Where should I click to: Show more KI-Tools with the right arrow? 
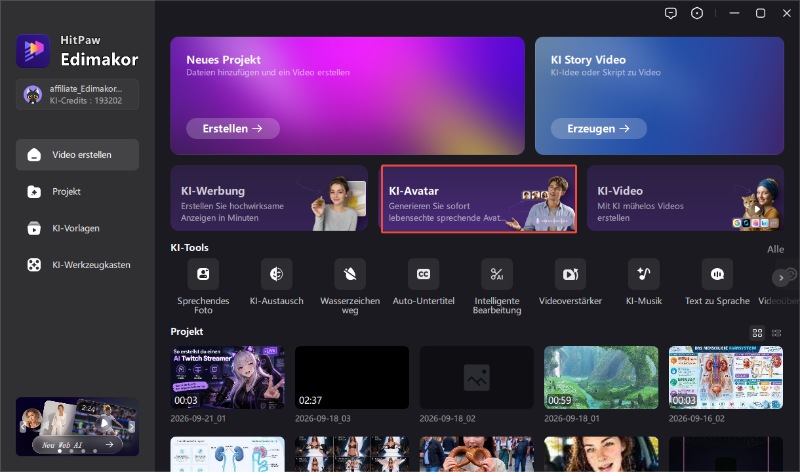781,278
